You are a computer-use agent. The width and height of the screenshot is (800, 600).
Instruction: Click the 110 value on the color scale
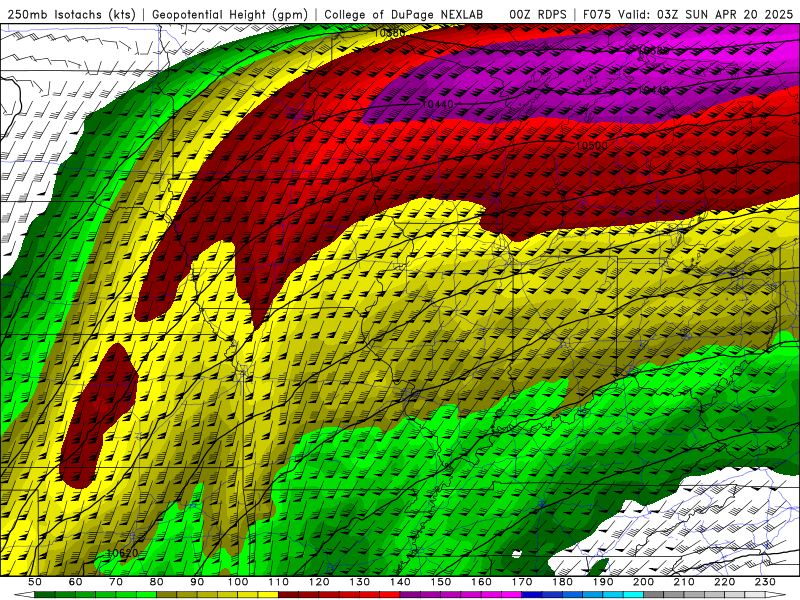tap(279, 582)
